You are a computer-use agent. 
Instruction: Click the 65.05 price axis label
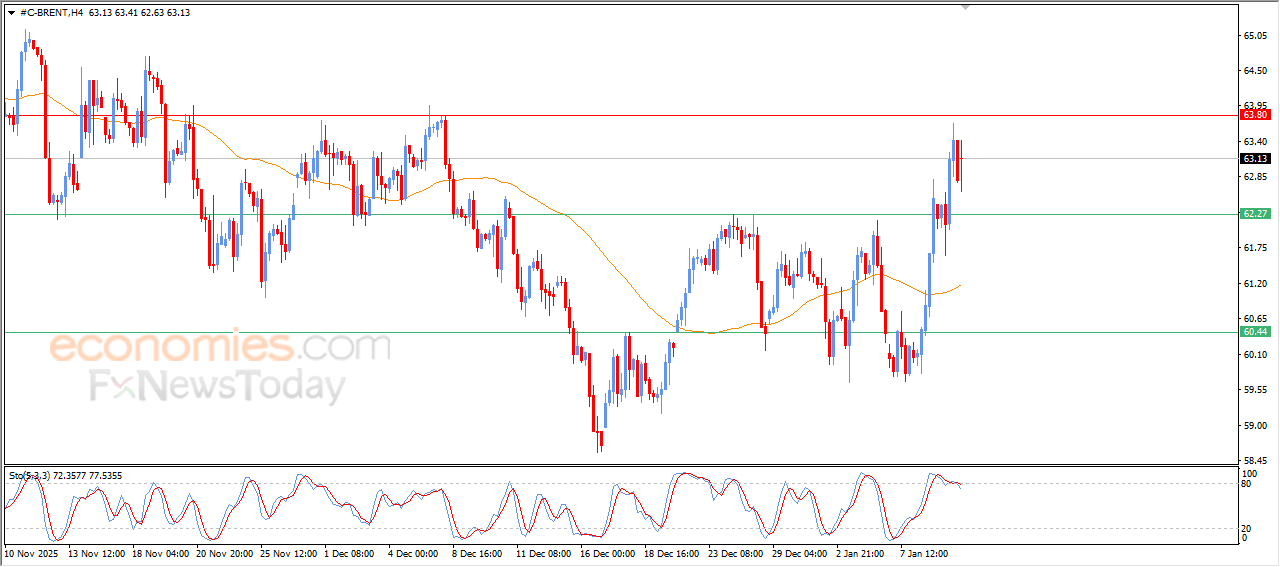click(x=1254, y=36)
